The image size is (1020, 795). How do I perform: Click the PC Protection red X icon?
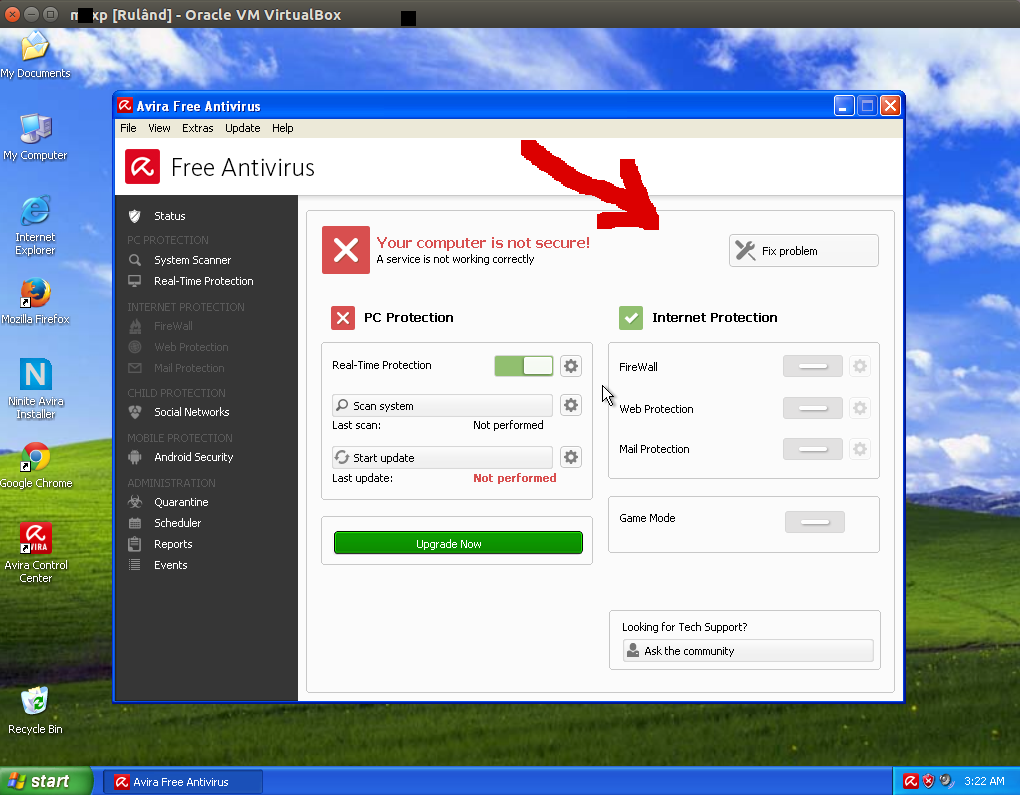343,318
